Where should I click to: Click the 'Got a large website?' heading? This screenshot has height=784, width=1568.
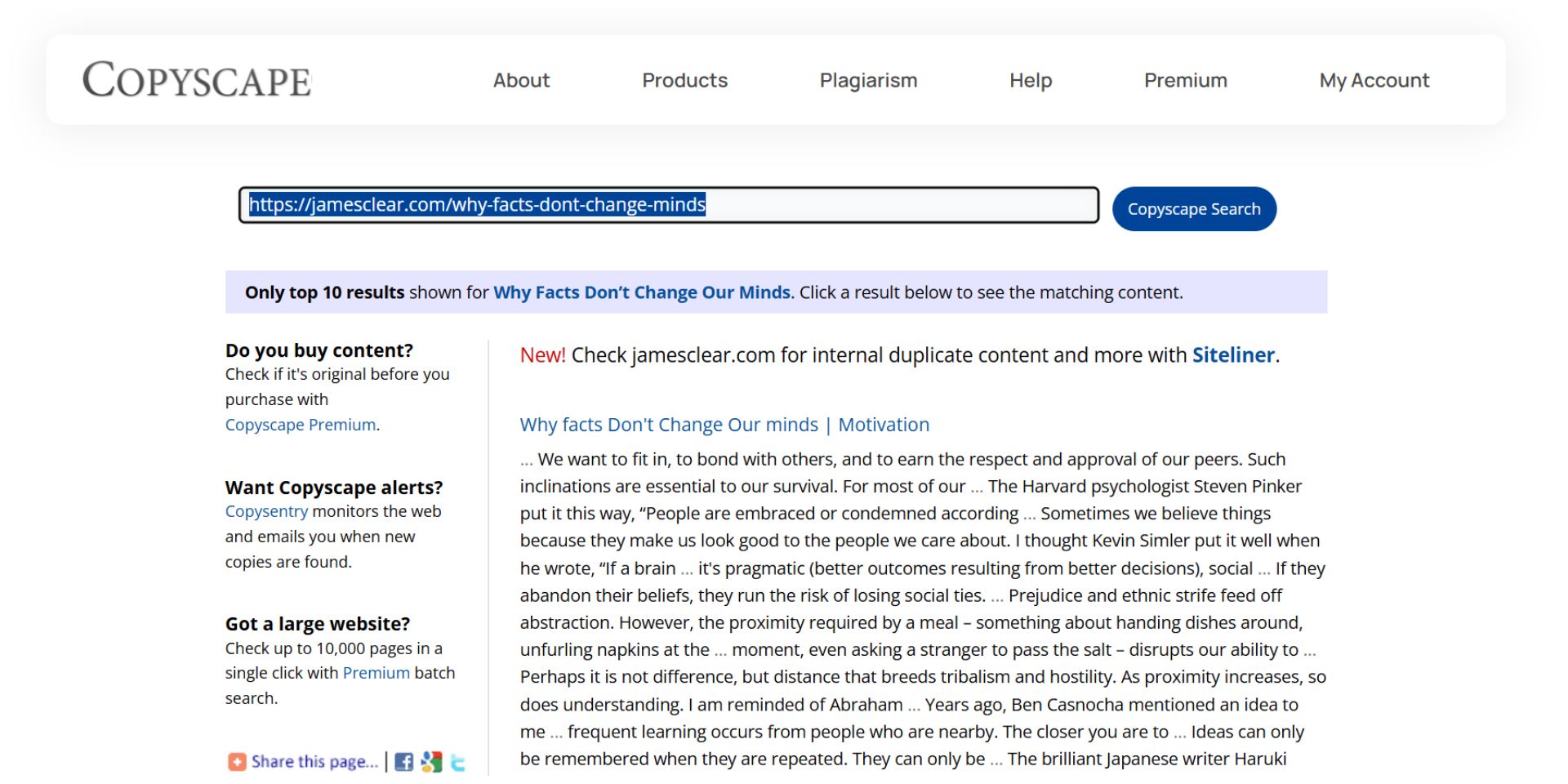tap(318, 624)
